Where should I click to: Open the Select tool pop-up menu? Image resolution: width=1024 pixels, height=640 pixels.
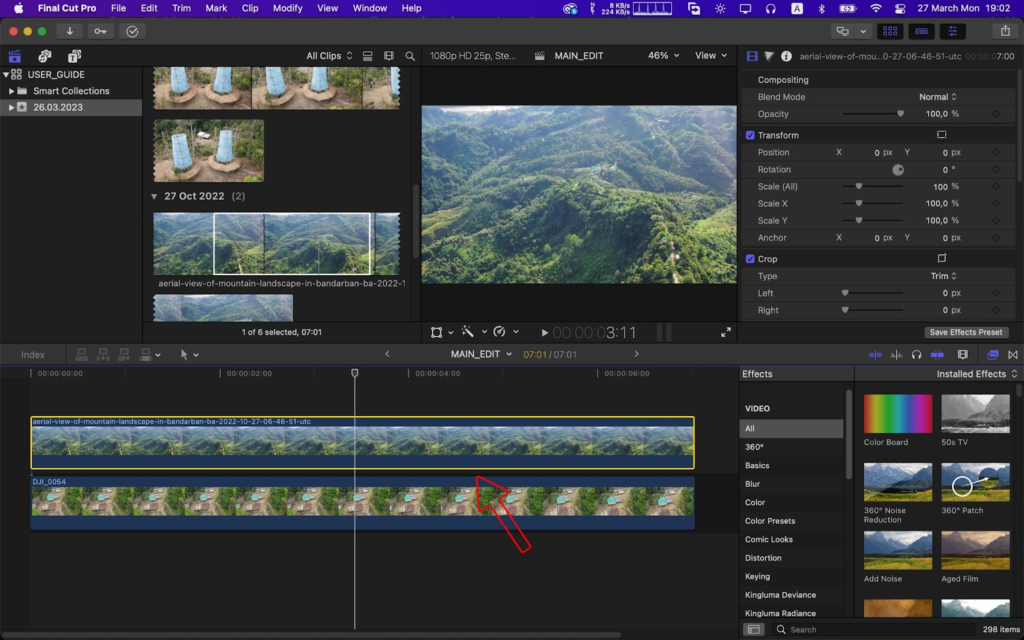point(189,355)
